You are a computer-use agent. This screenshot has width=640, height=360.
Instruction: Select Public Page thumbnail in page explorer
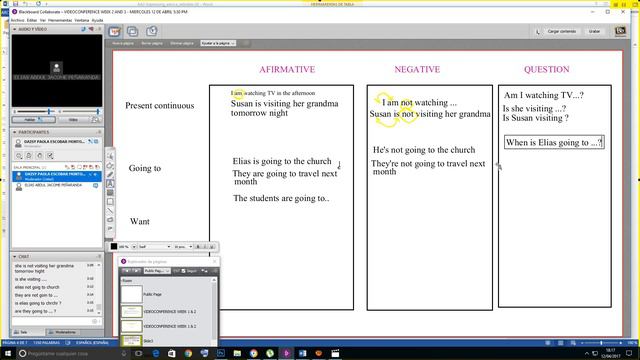(131, 294)
